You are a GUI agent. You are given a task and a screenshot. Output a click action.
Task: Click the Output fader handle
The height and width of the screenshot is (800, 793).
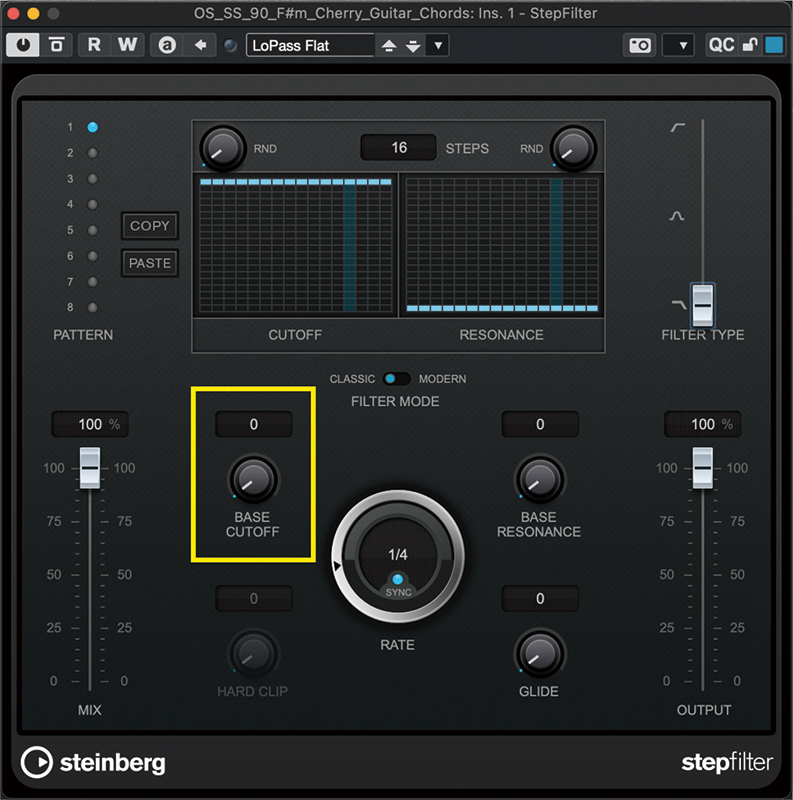pyautogui.click(x=703, y=467)
